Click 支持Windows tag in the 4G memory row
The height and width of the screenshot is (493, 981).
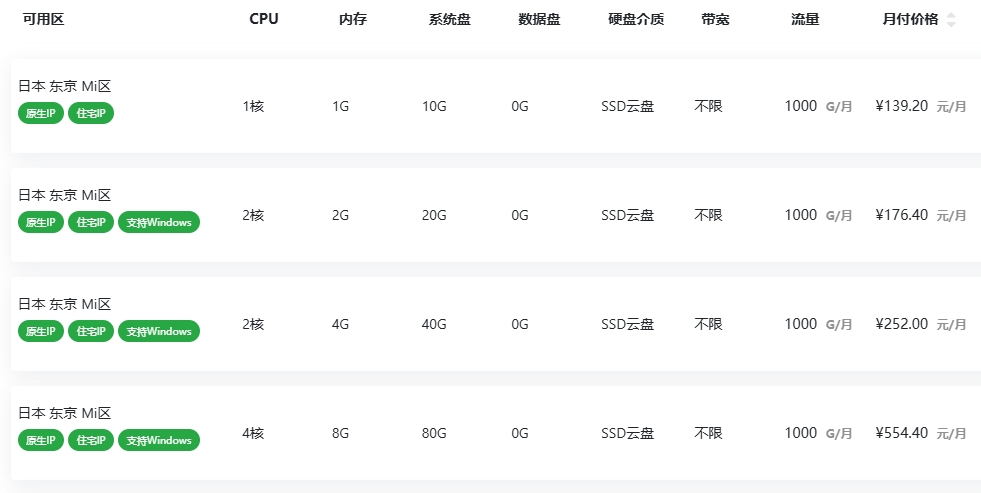click(159, 331)
